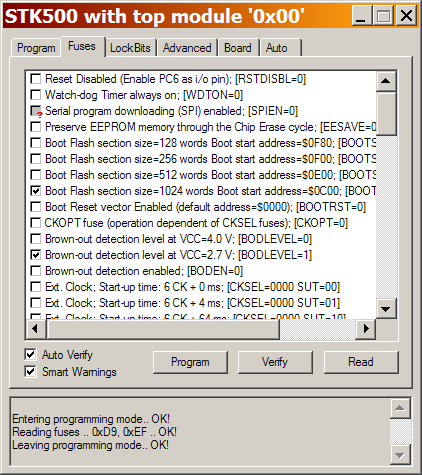Click the Verify button

click(275, 362)
